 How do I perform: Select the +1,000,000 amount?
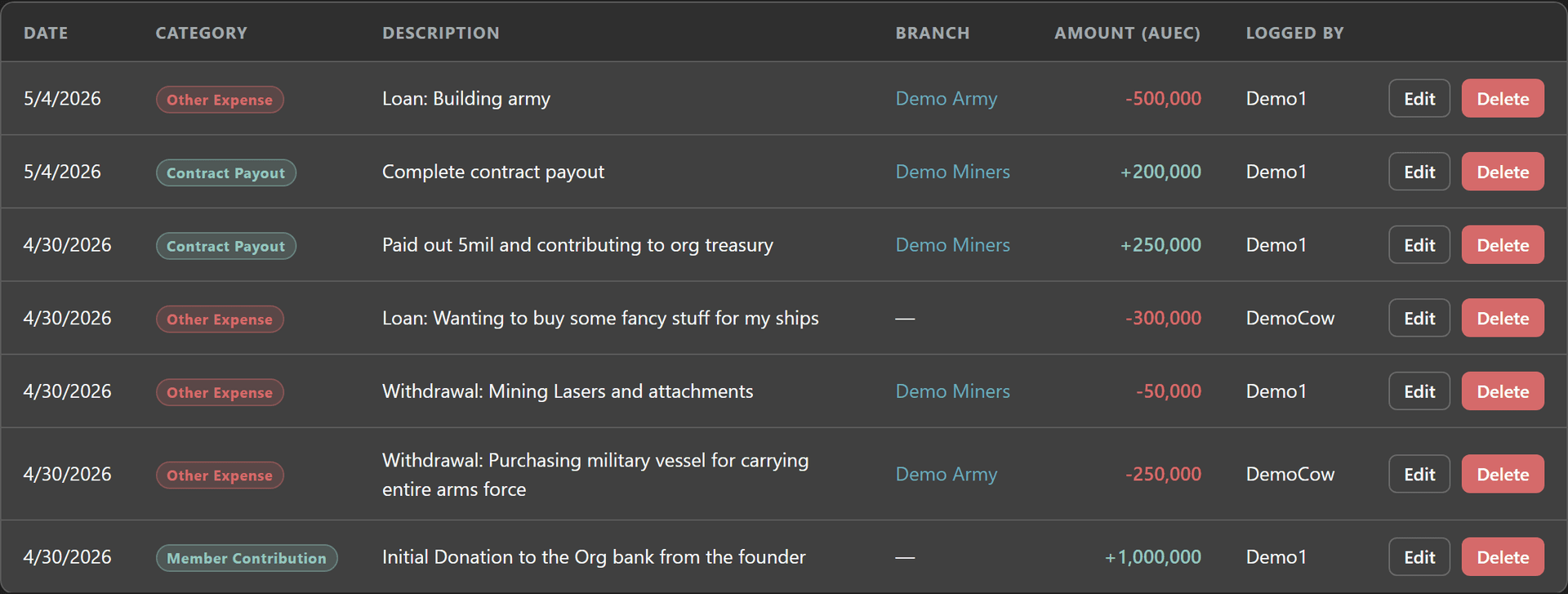(x=1153, y=556)
